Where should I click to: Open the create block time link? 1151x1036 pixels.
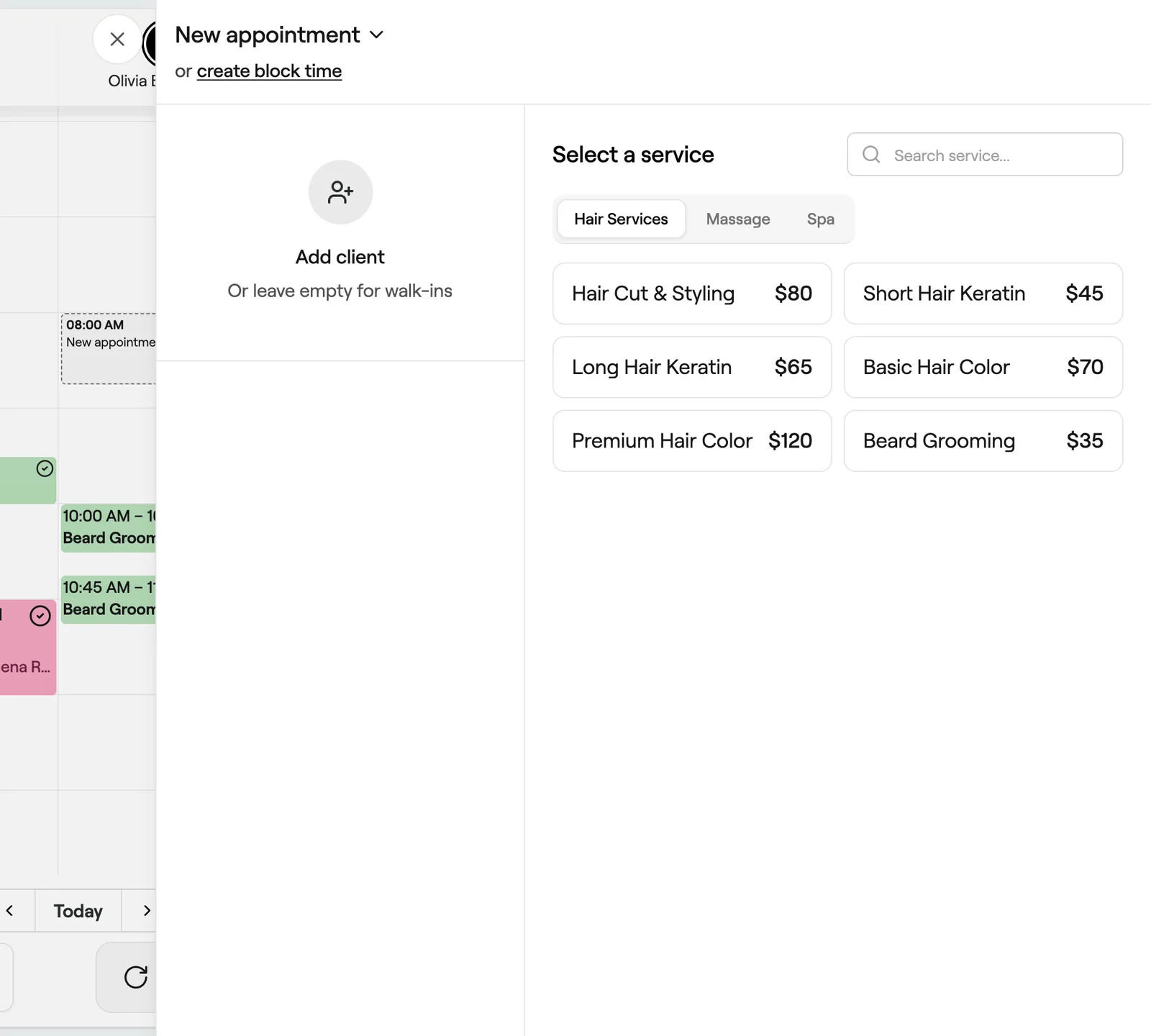tap(269, 71)
